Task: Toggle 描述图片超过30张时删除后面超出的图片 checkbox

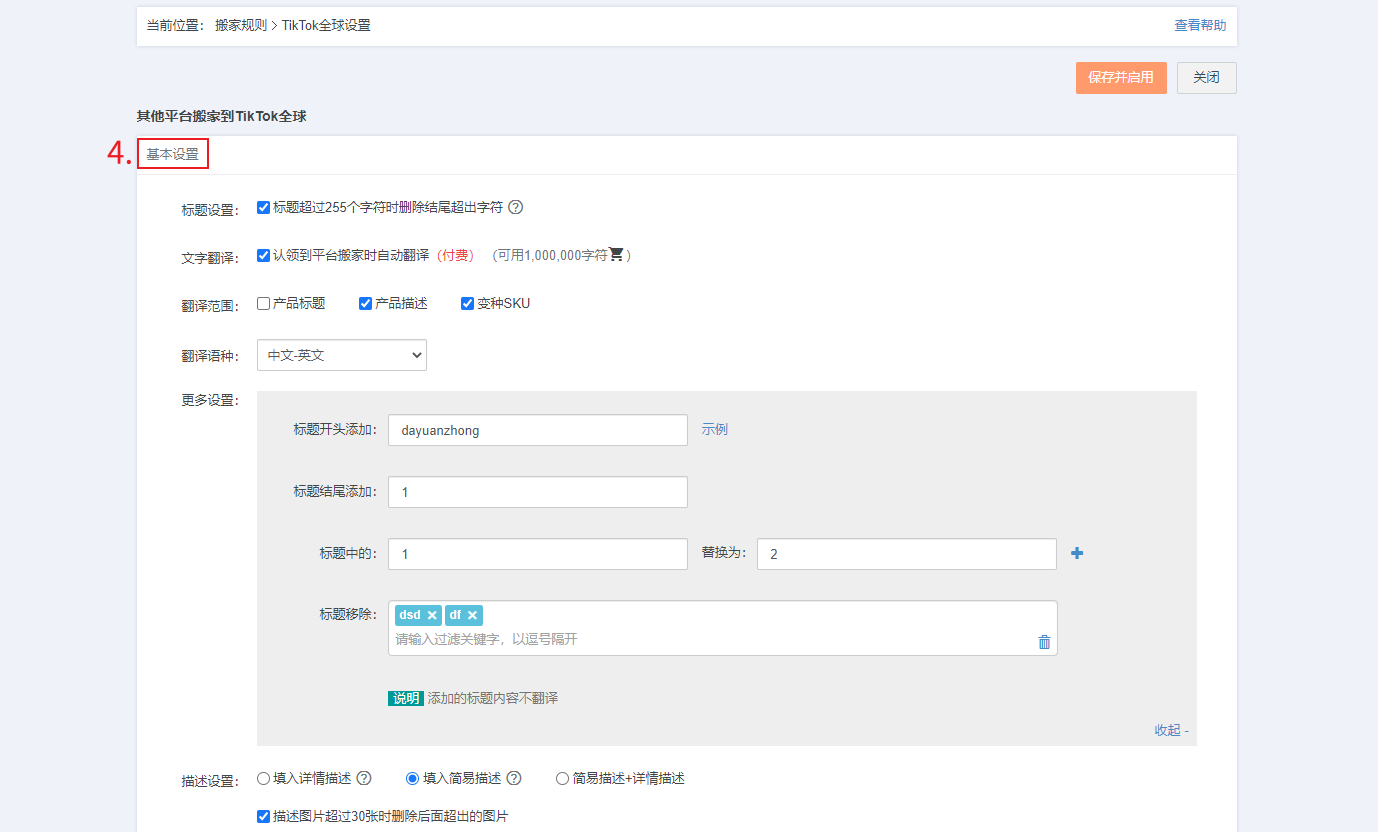Action: [264, 816]
